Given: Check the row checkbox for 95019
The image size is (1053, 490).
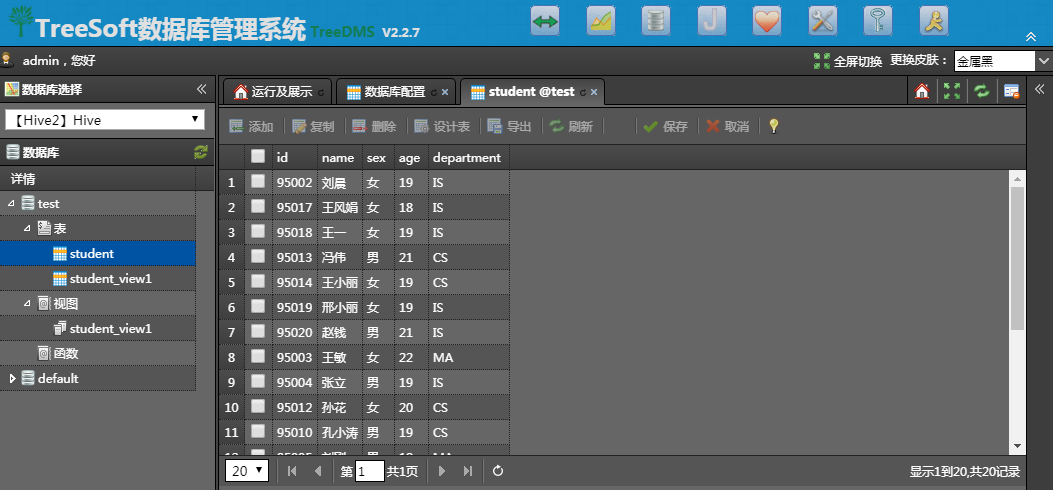Looking at the screenshot, I should click(258, 306).
